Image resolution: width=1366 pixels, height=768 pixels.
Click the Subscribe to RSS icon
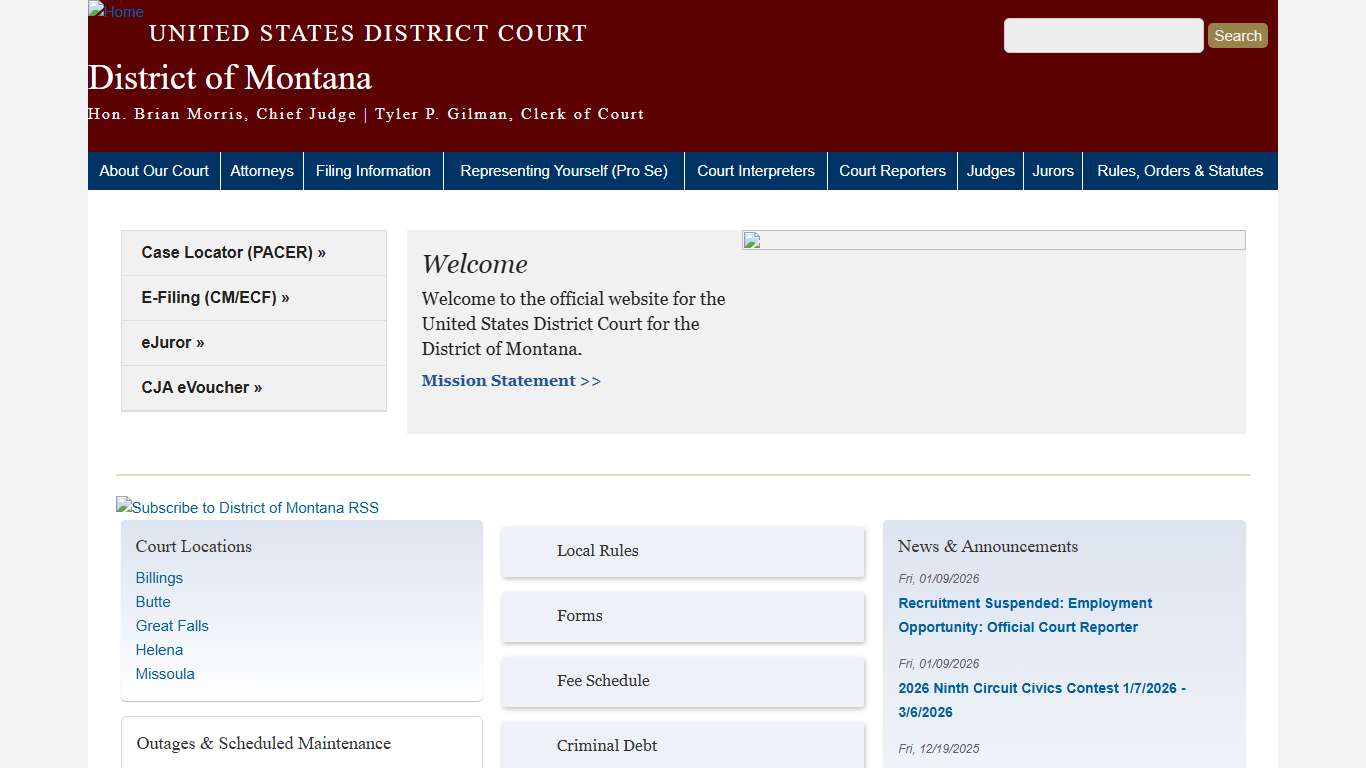[247, 508]
